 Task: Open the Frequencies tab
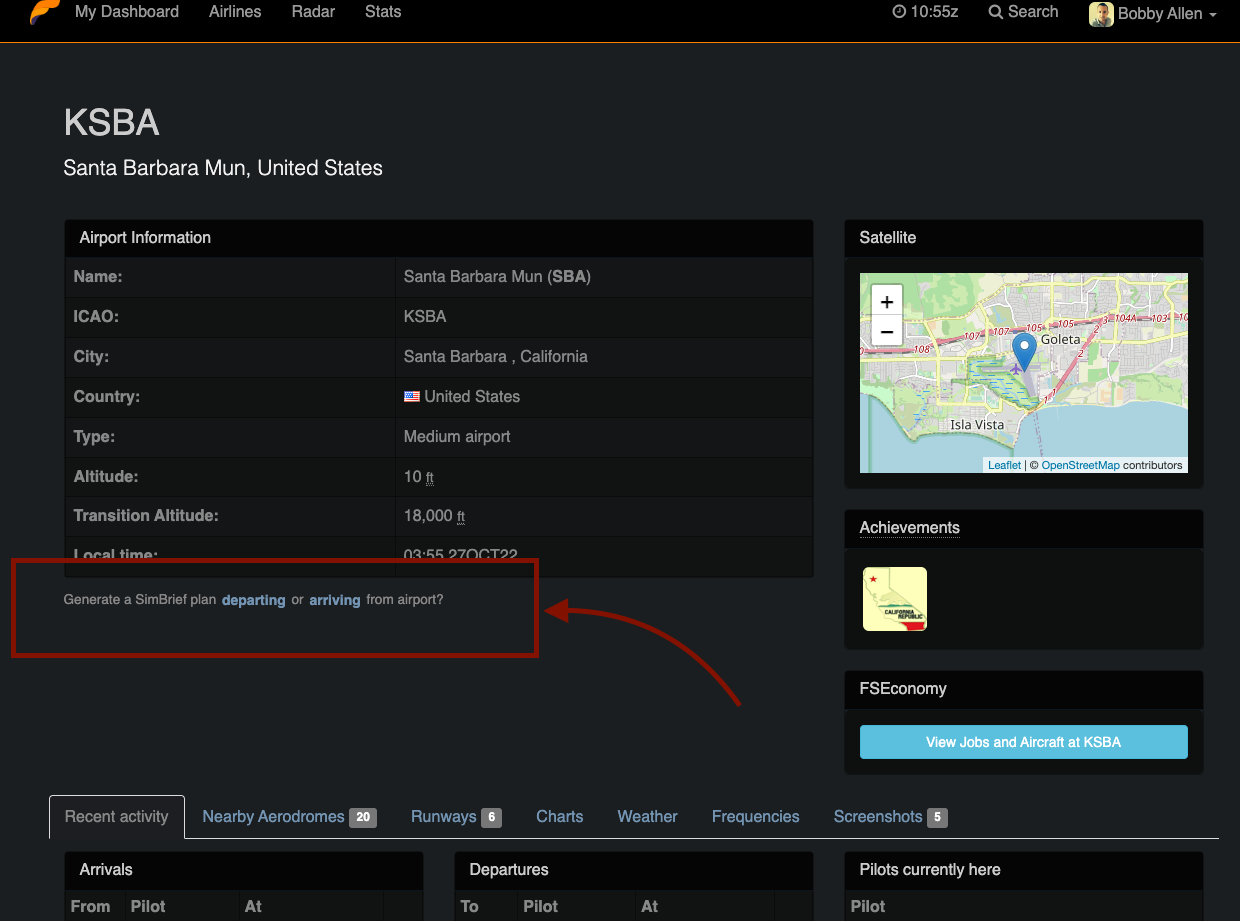(755, 816)
